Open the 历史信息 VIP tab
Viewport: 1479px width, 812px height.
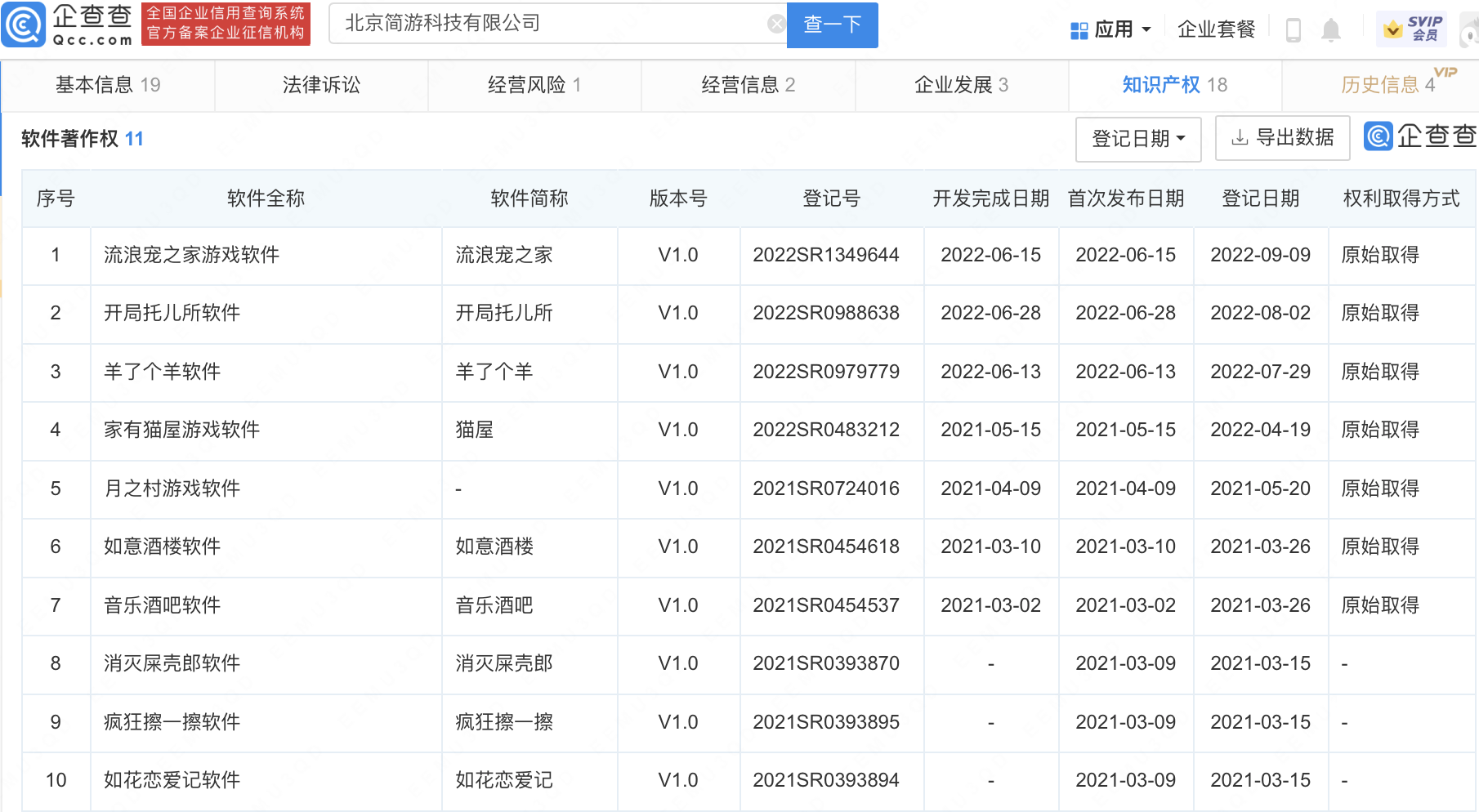(x=1387, y=85)
